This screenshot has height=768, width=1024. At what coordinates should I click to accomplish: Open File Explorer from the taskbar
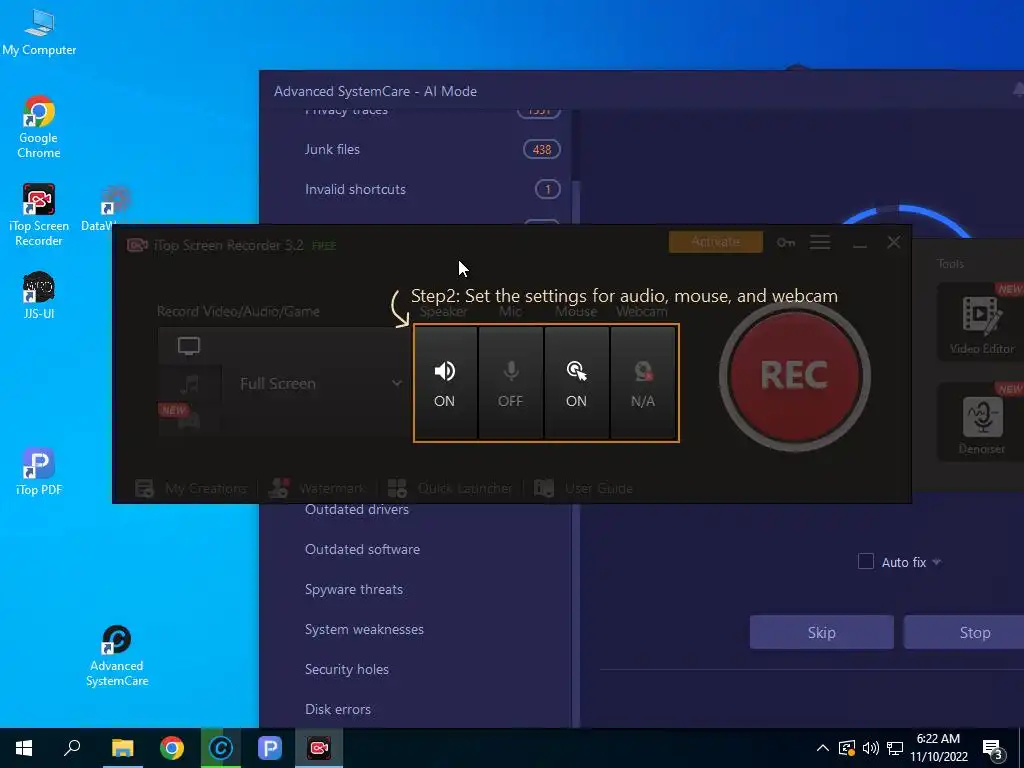(122, 748)
